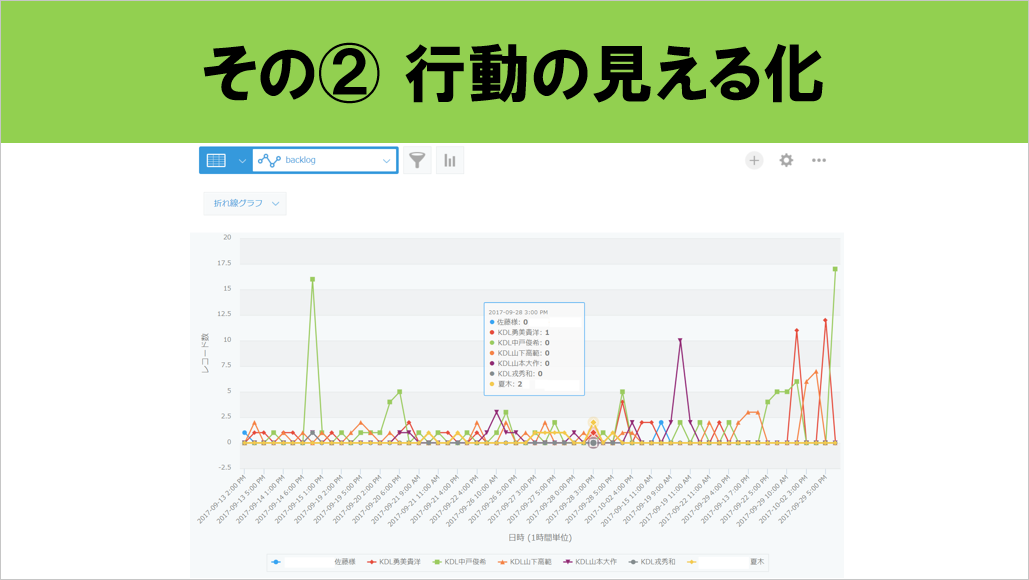The width and height of the screenshot is (1029, 580).
Task: Add a new record with plus icon
Action: (x=754, y=160)
